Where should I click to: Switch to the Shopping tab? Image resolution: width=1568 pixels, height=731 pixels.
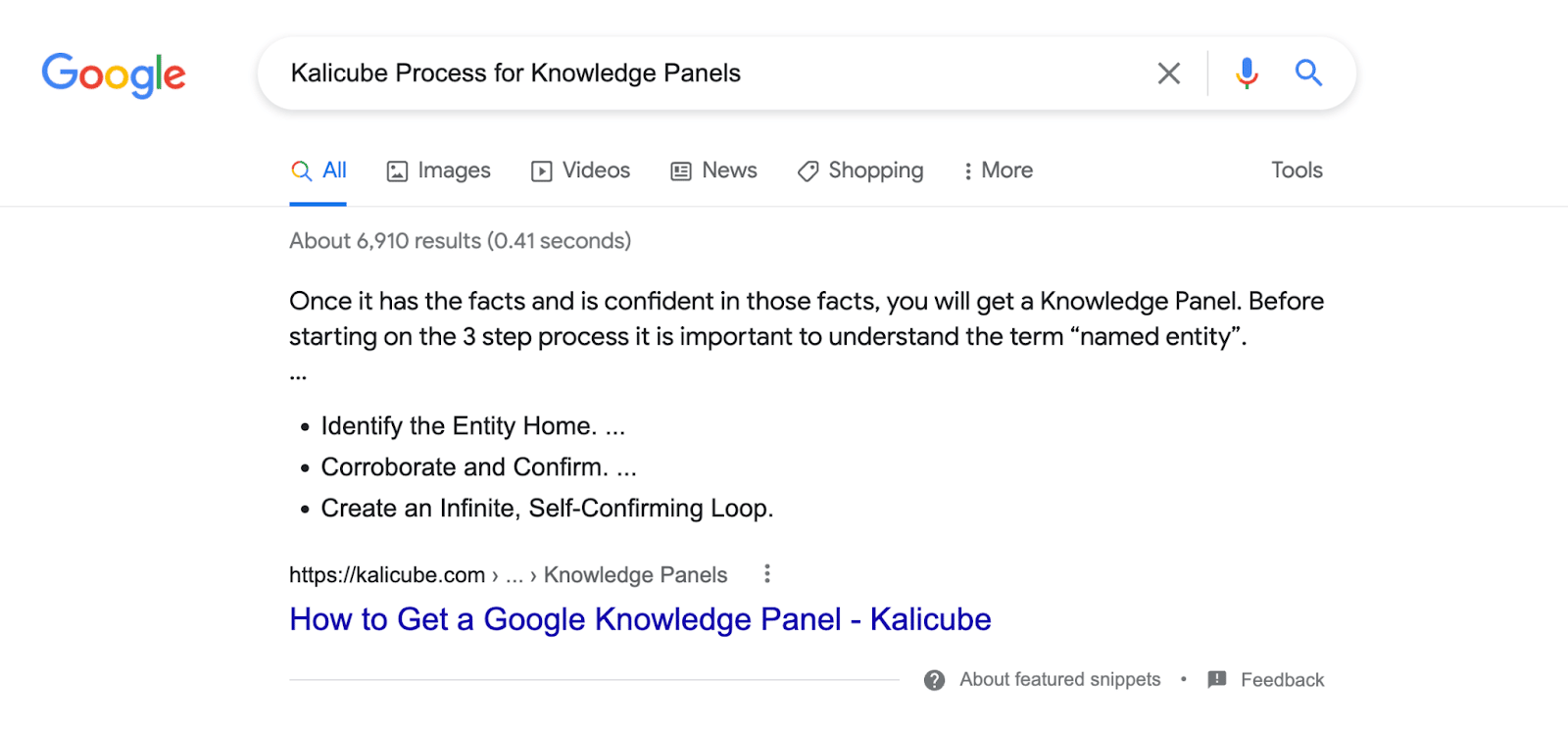(x=860, y=171)
